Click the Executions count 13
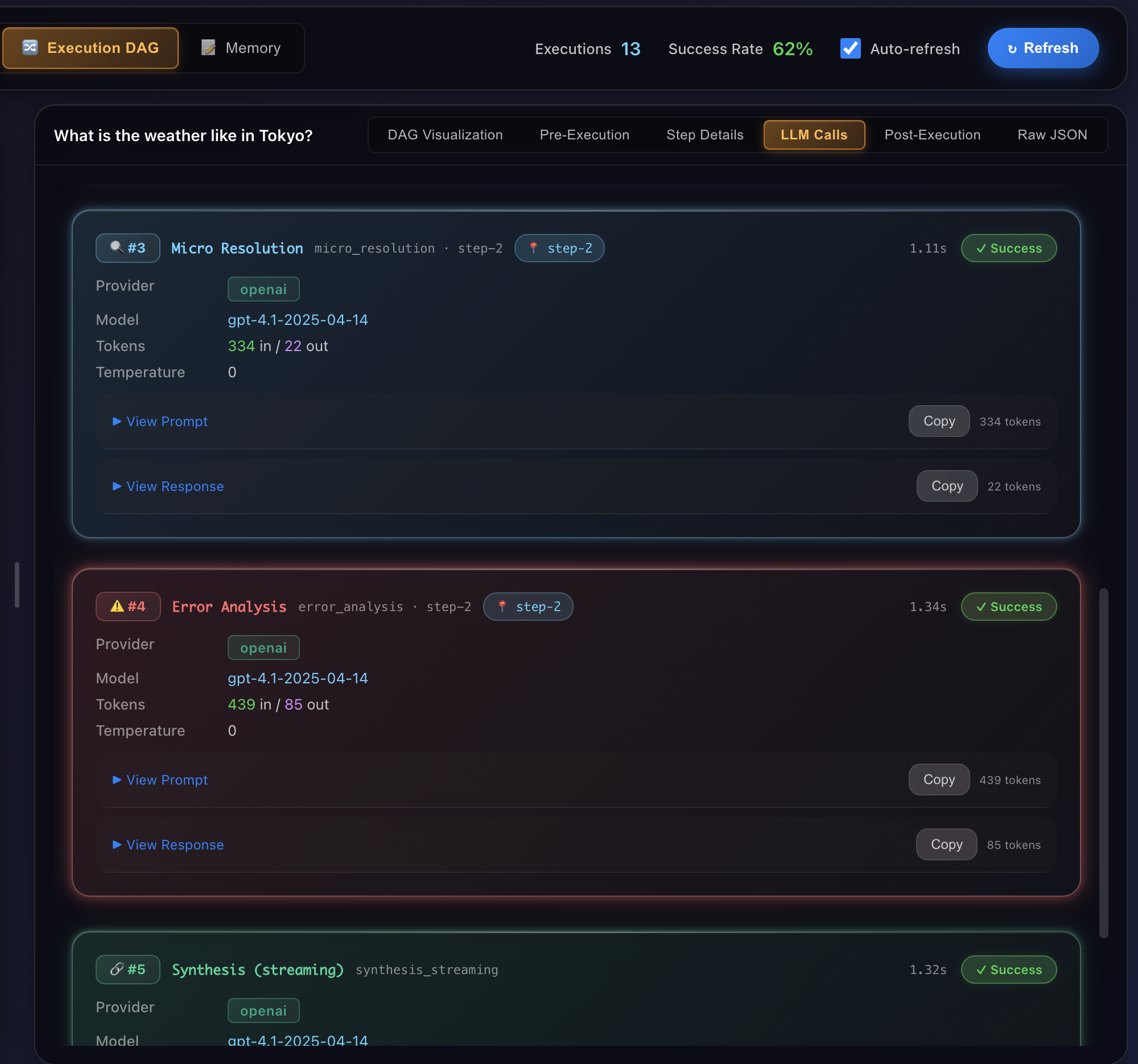 click(630, 49)
